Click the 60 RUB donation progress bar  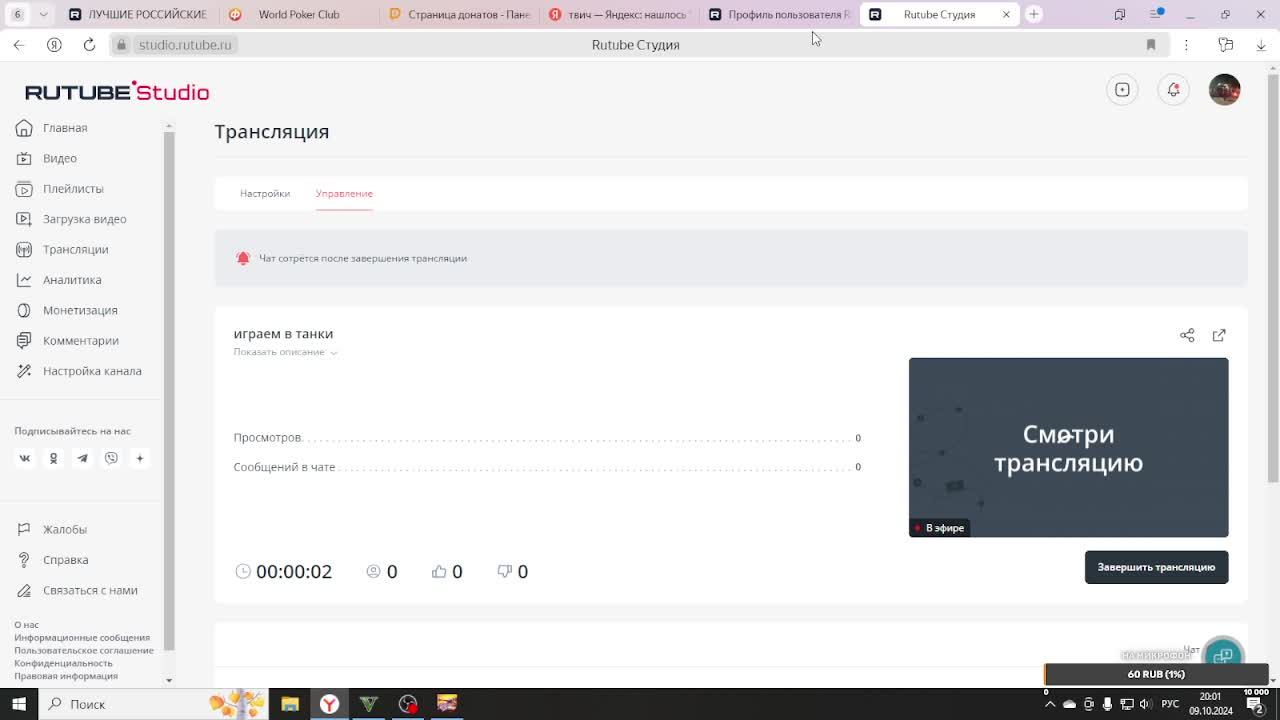1156,674
